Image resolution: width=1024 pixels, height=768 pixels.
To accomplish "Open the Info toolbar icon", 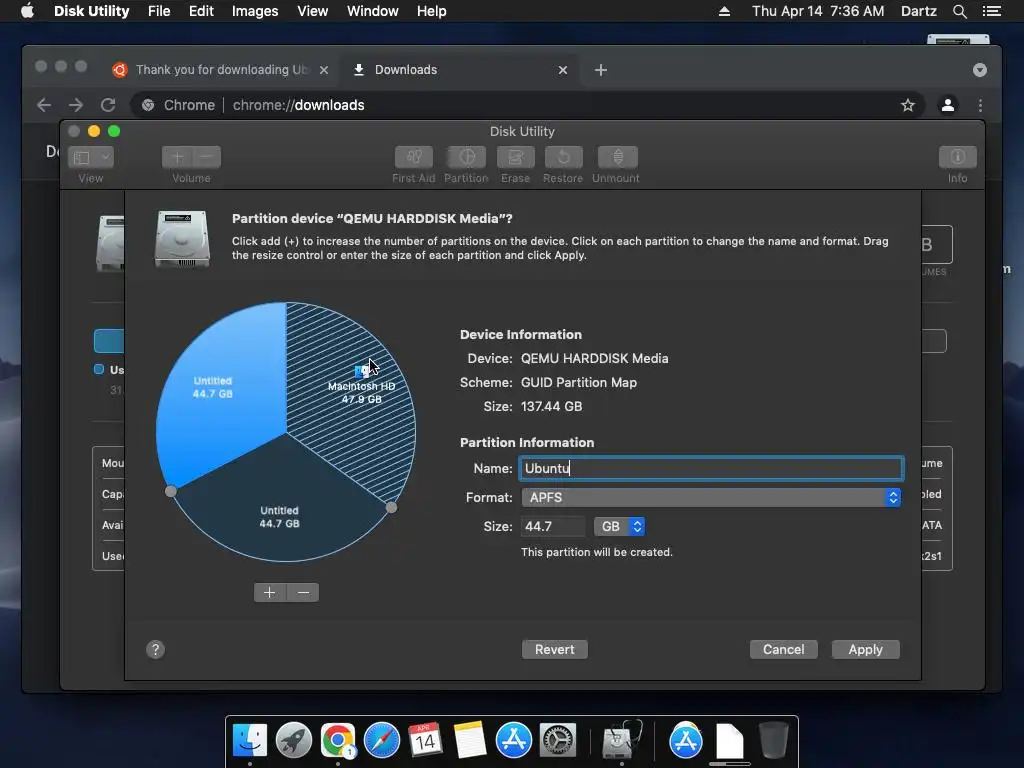I will [x=957, y=157].
